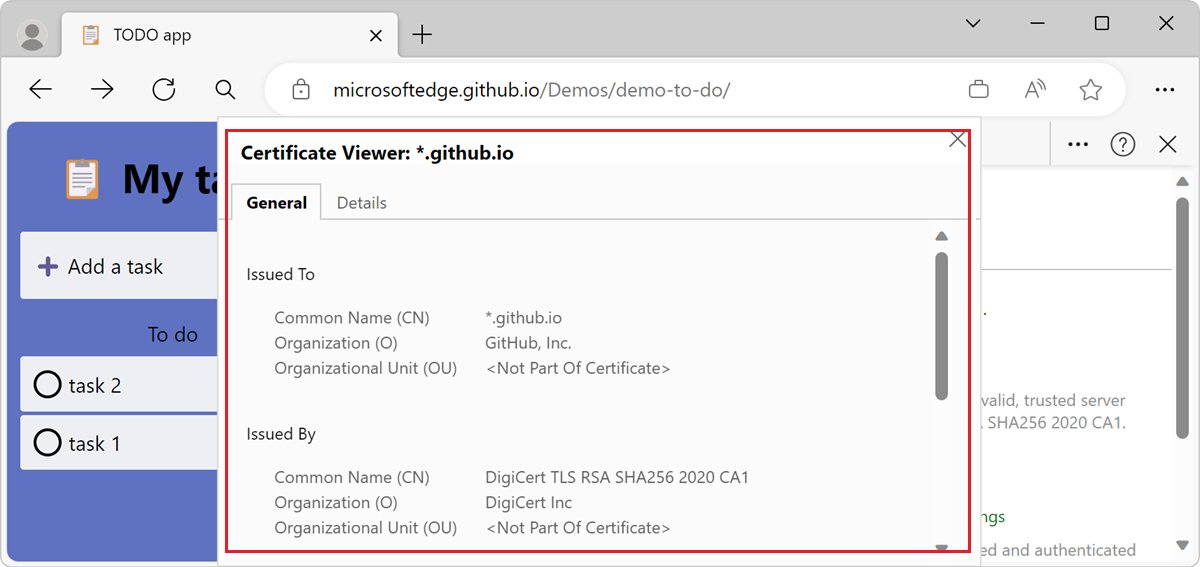This screenshot has width=1200, height=567.
Task: Click the browser profile avatar icon
Action: coord(33,36)
